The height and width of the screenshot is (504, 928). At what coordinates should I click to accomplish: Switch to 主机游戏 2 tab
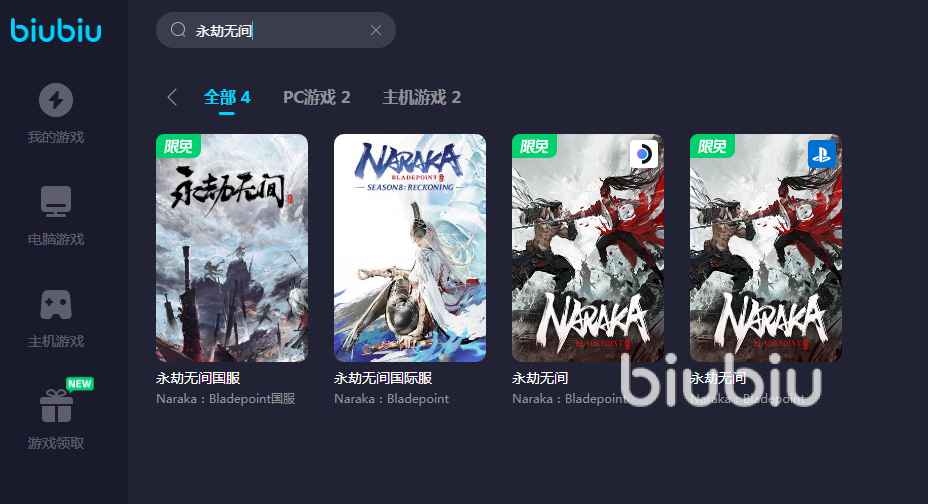tap(421, 97)
